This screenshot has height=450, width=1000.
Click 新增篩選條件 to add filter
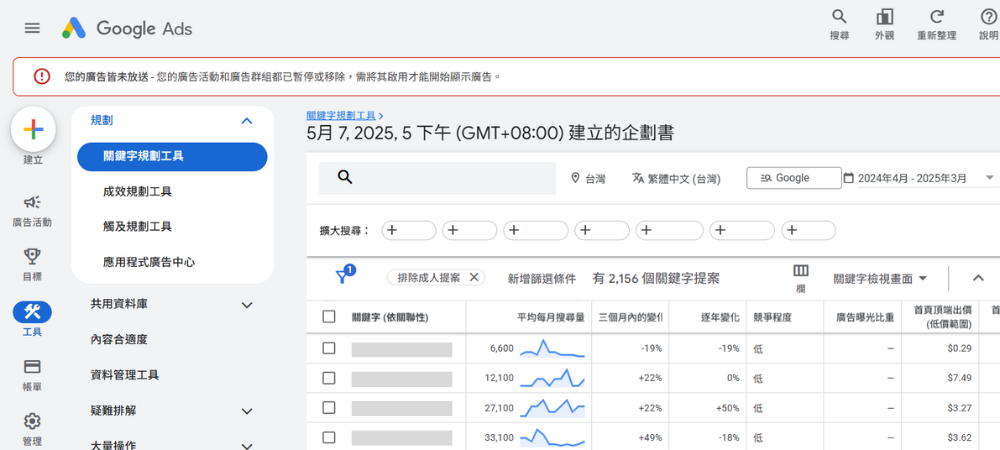coord(541,279)
